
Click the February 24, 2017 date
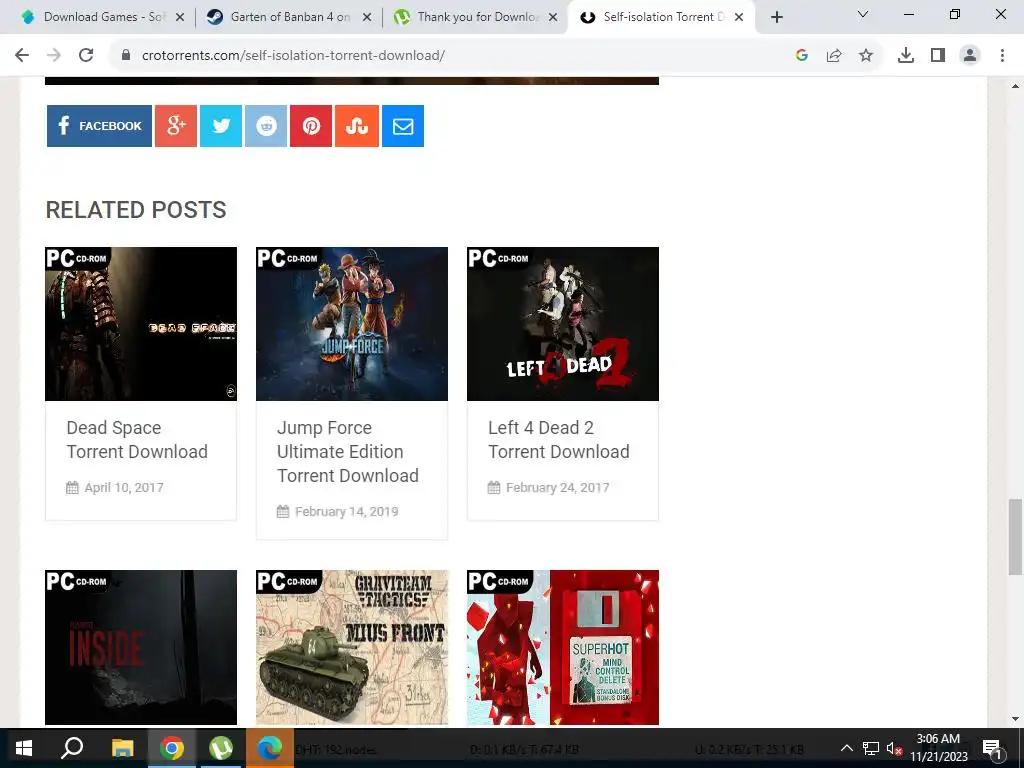(x=557, y=487)
